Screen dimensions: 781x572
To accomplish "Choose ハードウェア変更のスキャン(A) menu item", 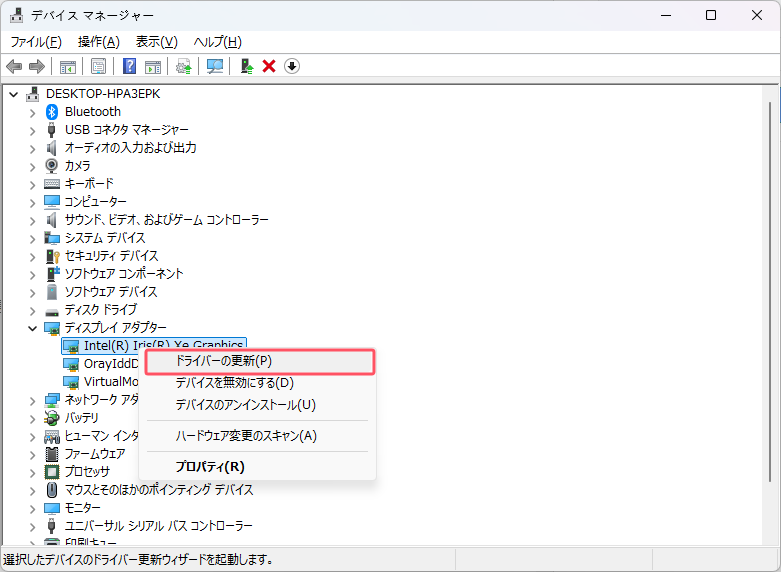I will pyautogui.click(x=257, y=436).
